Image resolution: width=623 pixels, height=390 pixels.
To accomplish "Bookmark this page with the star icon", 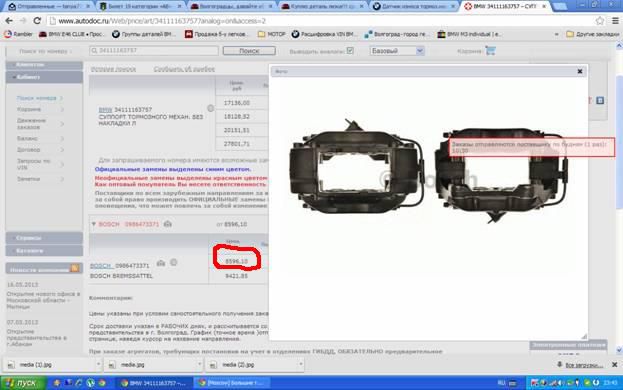I will pos(600,21).
